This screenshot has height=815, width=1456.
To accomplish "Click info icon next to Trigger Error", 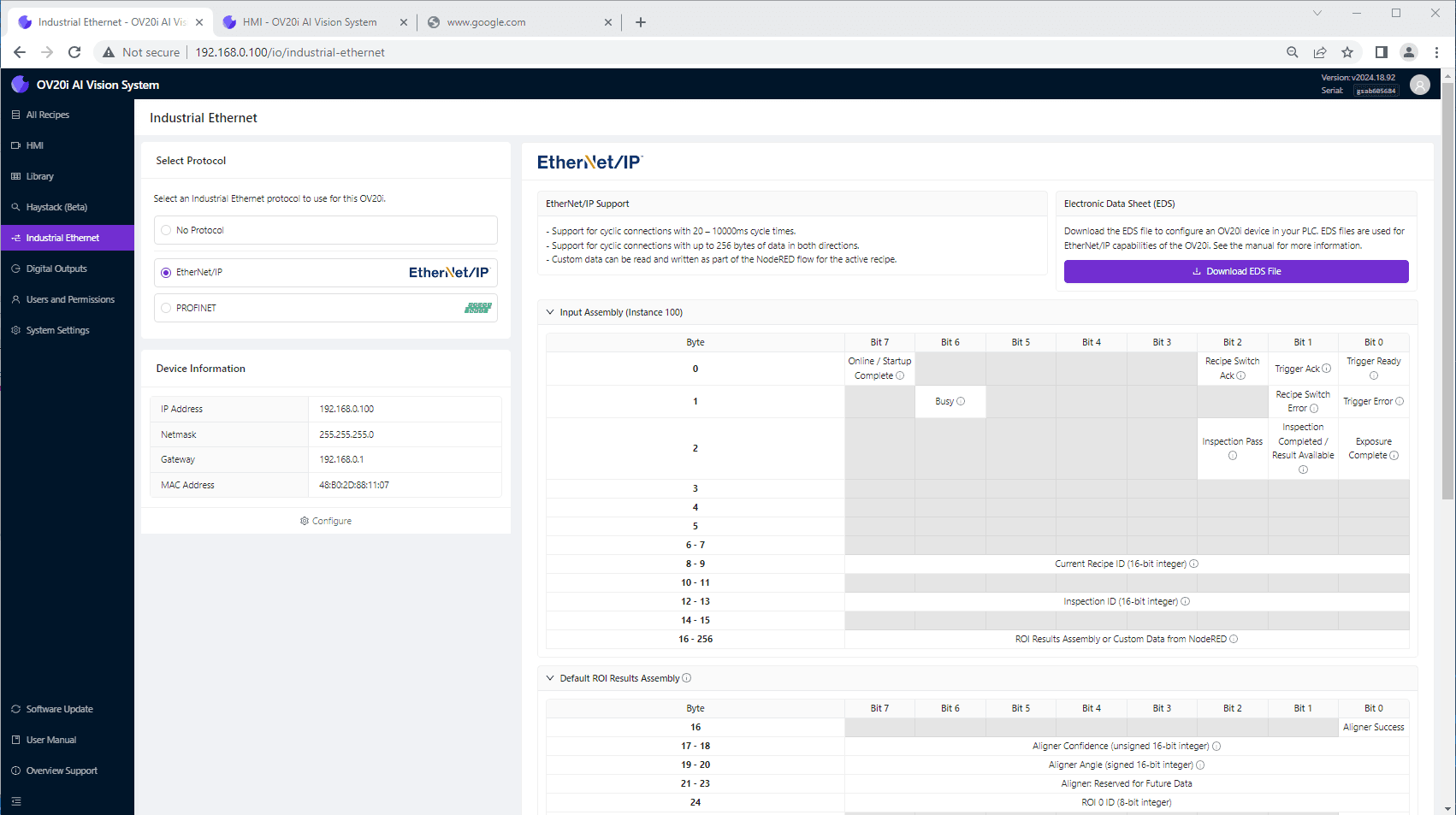I will [1400, 401].
